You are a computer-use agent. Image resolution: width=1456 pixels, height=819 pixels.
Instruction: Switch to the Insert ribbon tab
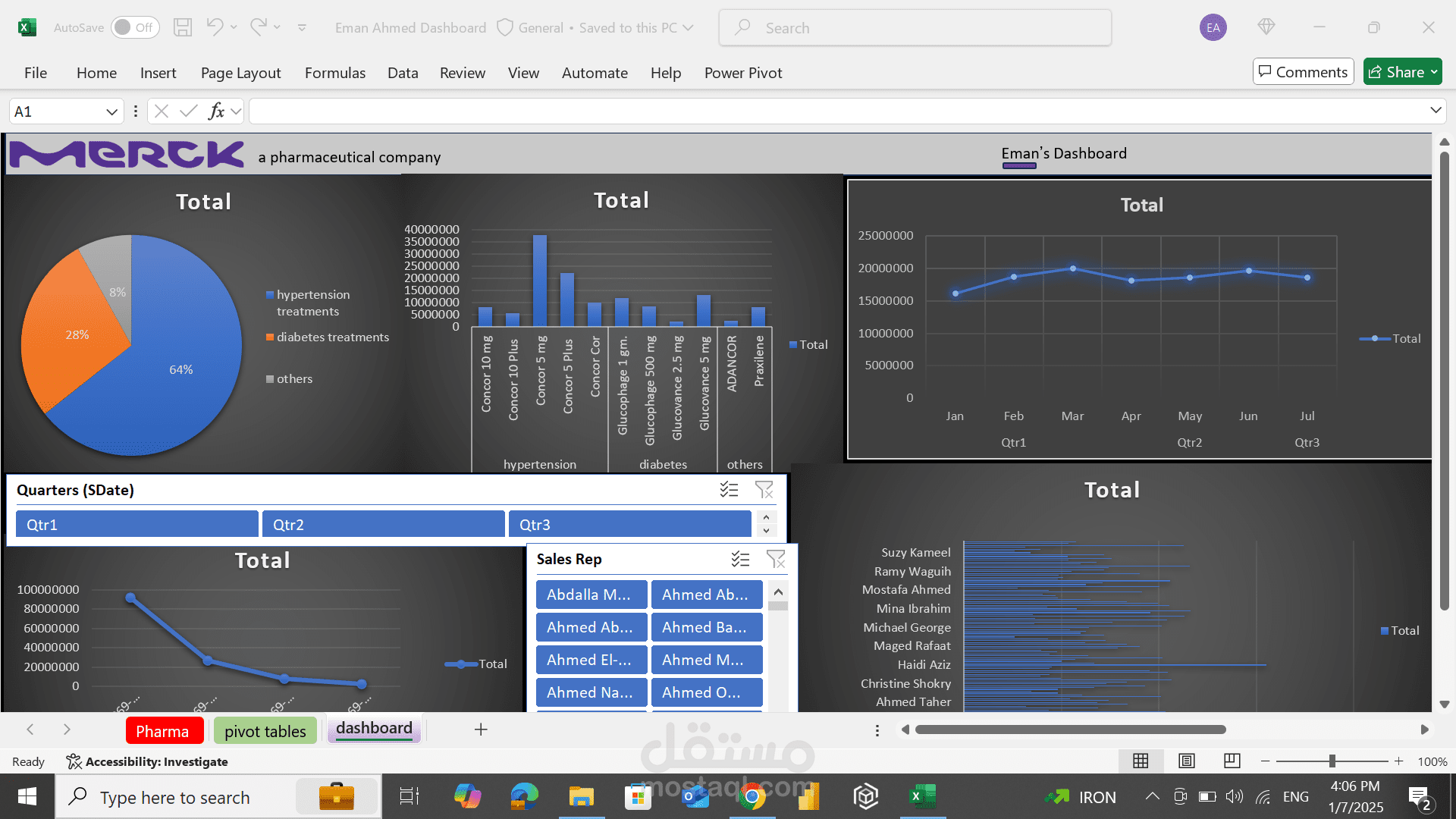tap(158, 73)
